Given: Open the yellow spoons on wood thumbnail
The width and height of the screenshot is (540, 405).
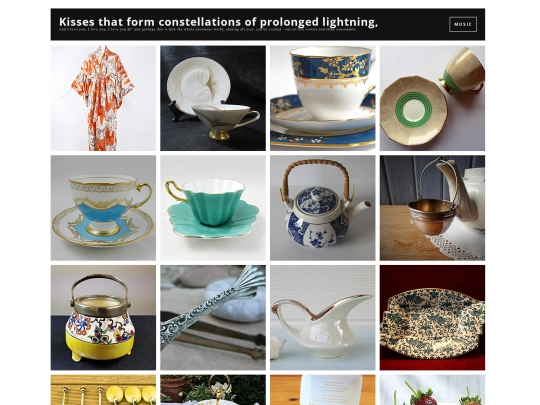Looking at the screenshot, I should 103,390.
